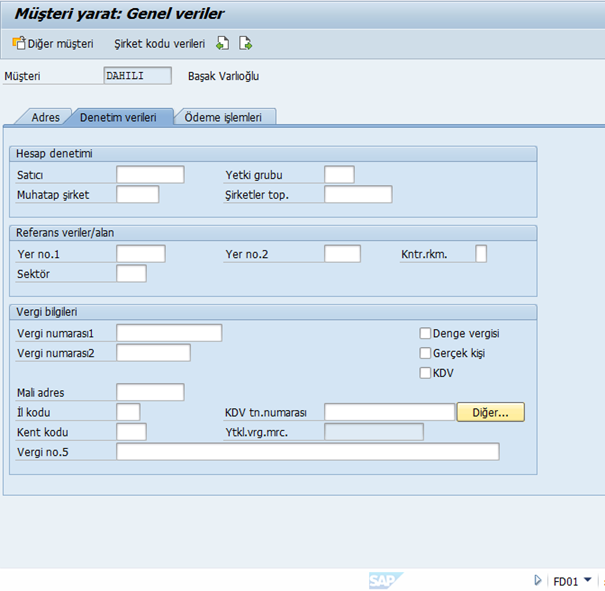
Task: Go to the next tab page icon
Action: tap(245, 44)
